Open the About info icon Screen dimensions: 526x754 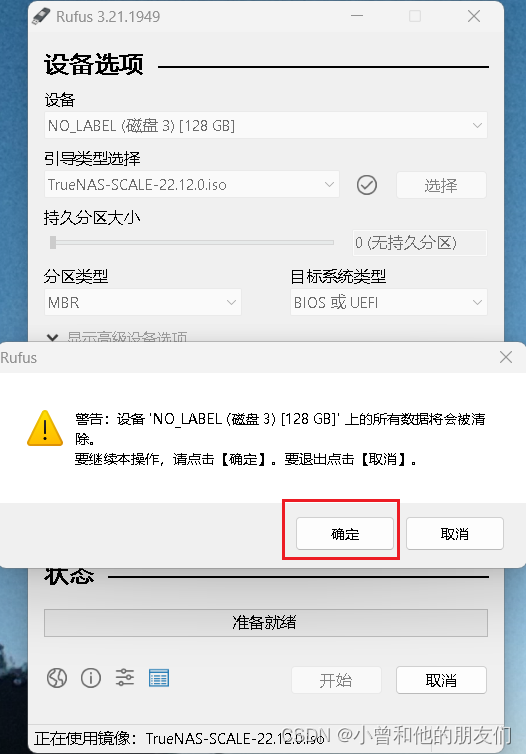(x=91, y=679)
